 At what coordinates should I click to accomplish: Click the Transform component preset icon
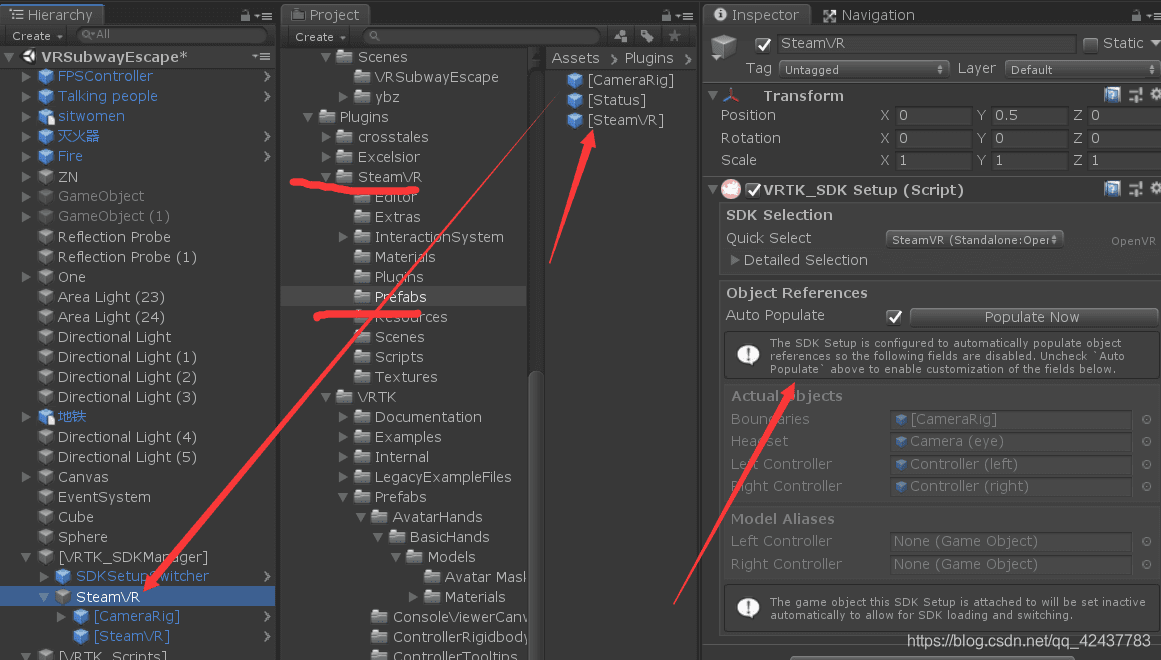point(1136,95)
